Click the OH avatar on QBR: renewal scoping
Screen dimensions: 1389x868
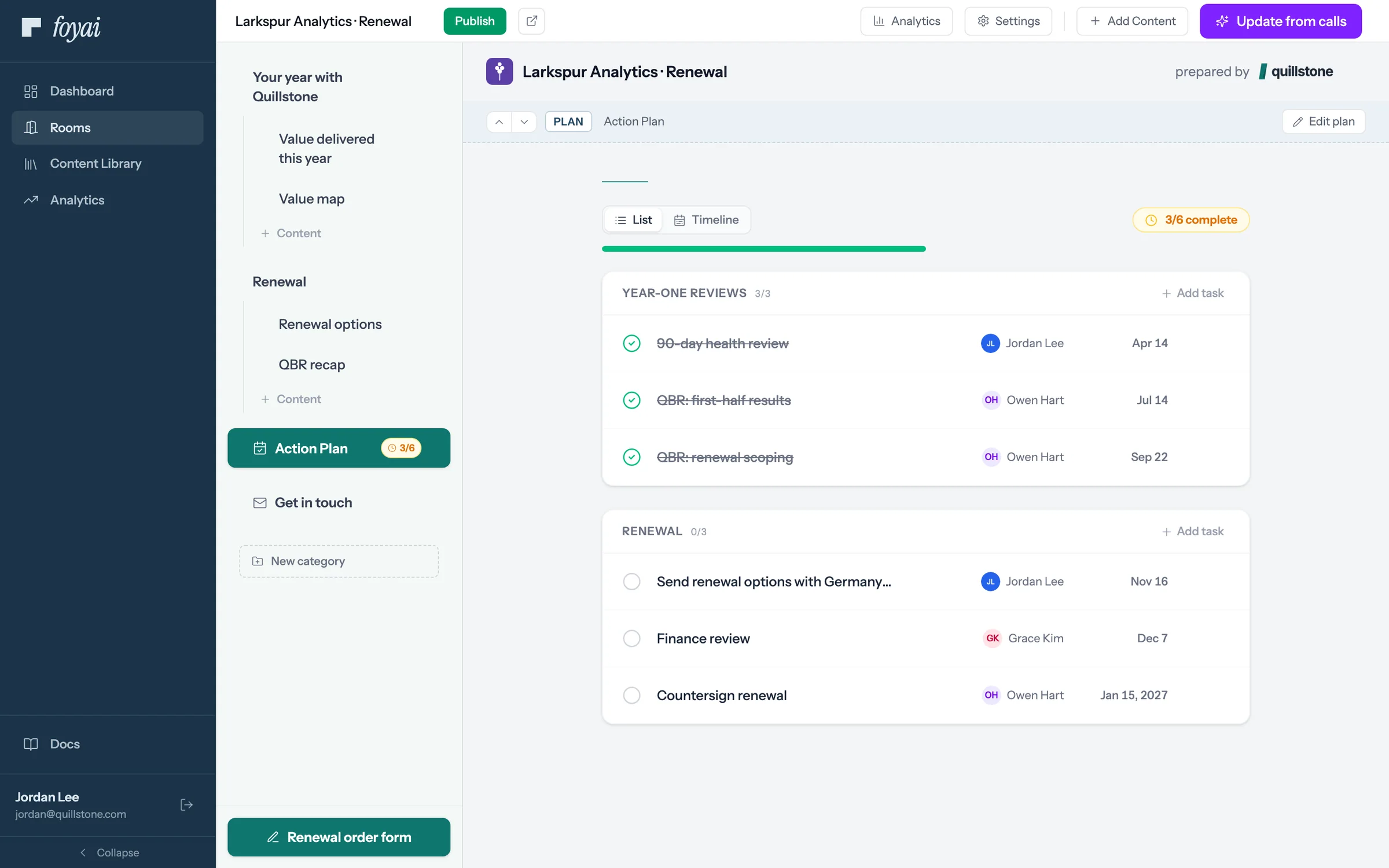coord(991,457)
